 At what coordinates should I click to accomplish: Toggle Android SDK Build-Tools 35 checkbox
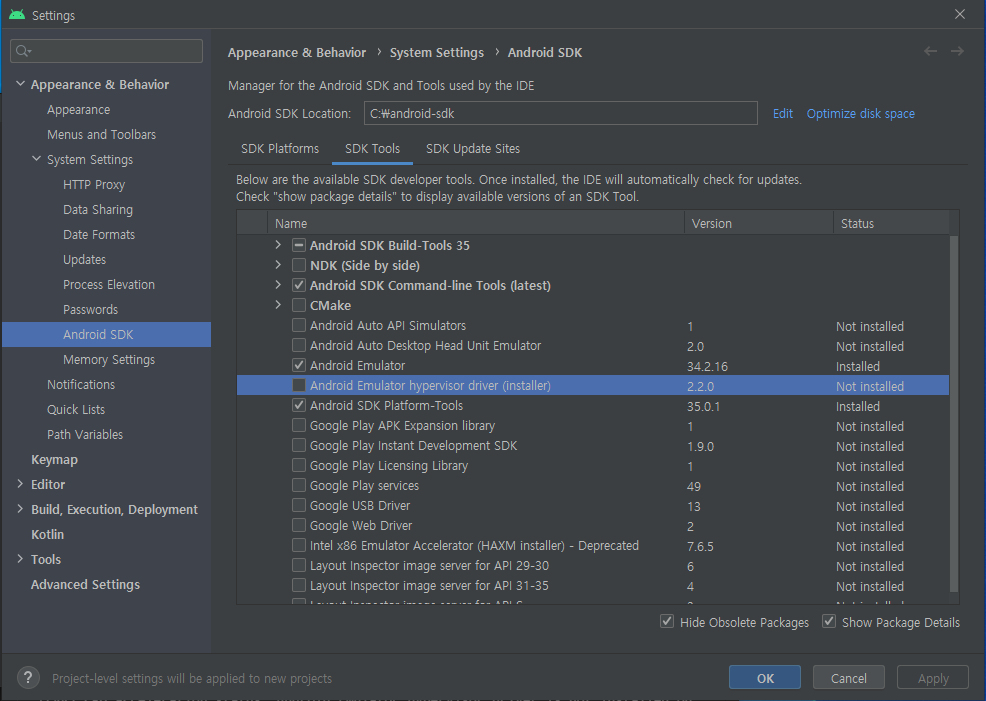coord(299,245)
